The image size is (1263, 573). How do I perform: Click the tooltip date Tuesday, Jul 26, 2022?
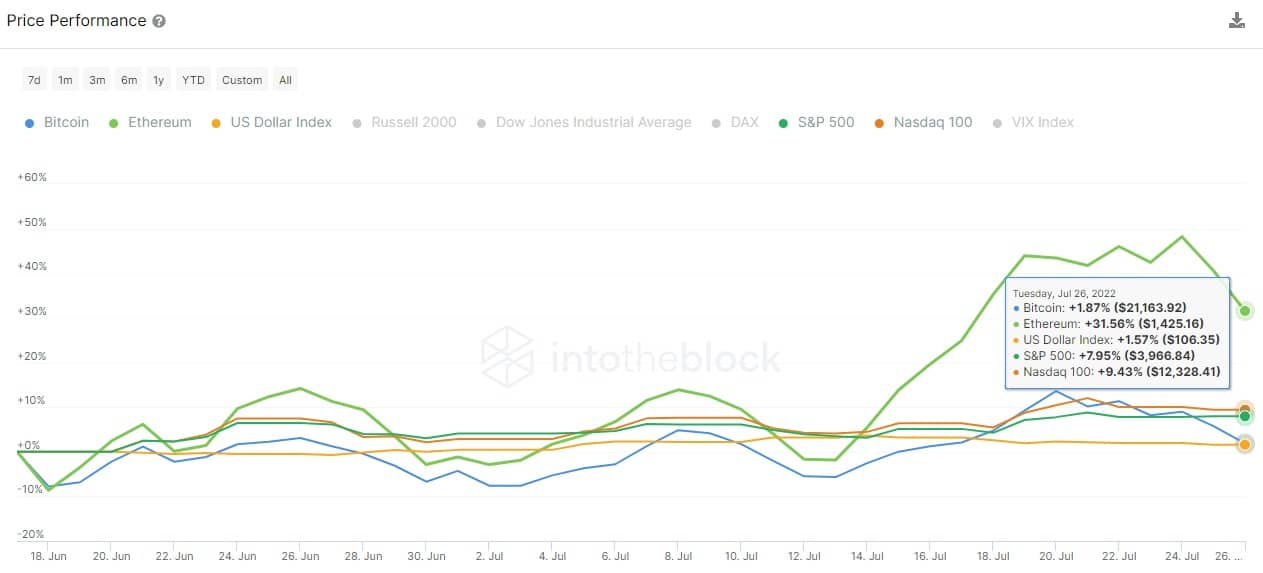pyautogui.click(x=1064, y=294)
